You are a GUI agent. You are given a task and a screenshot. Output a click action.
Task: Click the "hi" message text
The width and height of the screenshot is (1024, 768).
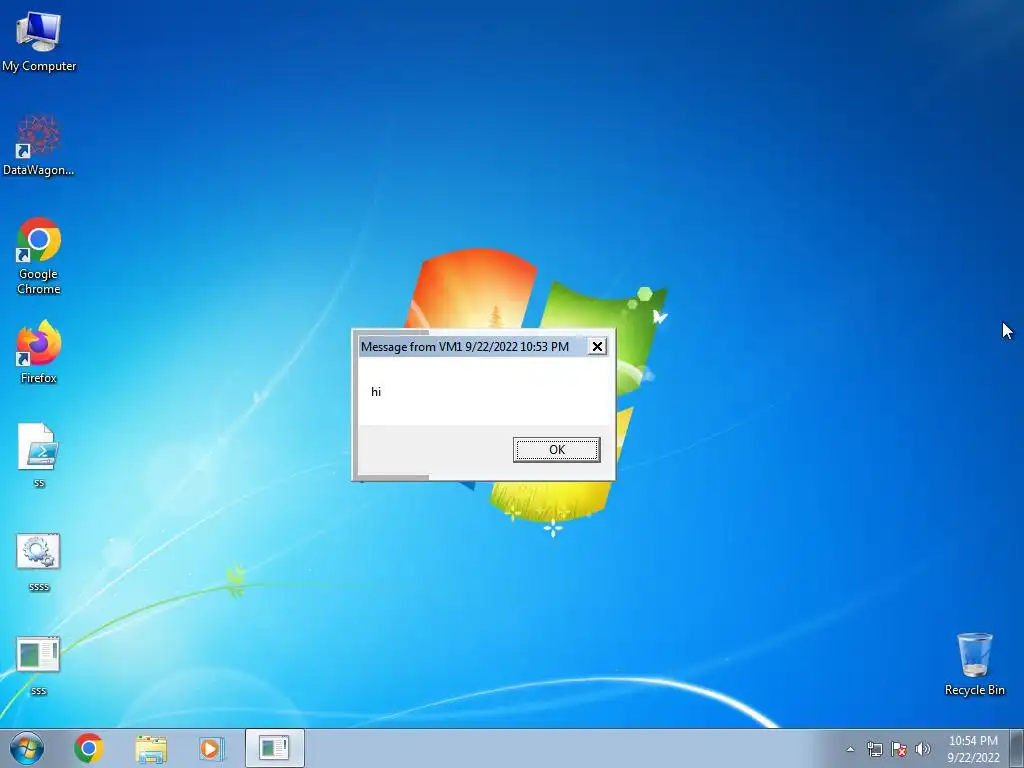coord(376,392)
